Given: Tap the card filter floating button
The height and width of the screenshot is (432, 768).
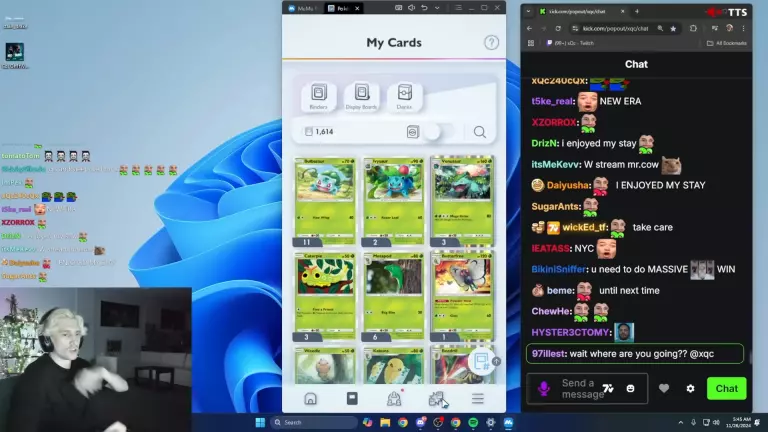Looking at the screenshot, I should (482, 362).
